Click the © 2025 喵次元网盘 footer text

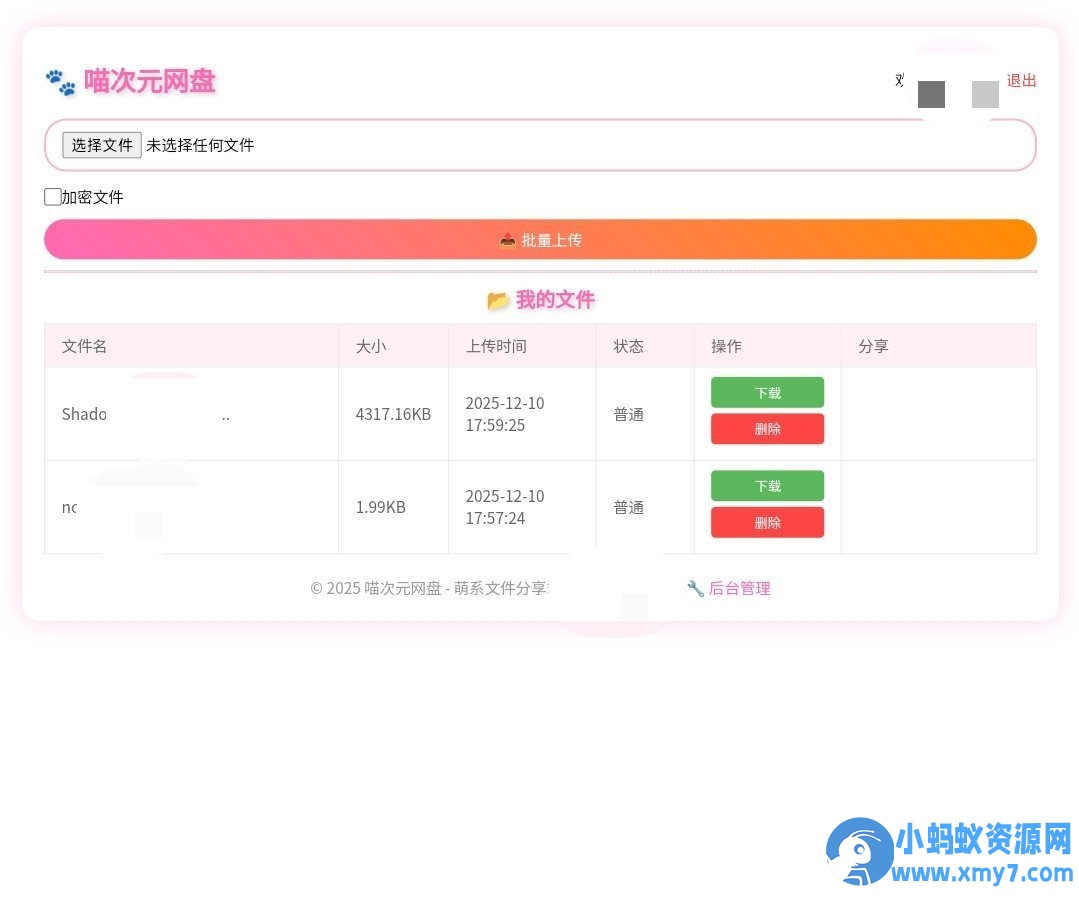[429, 588]
